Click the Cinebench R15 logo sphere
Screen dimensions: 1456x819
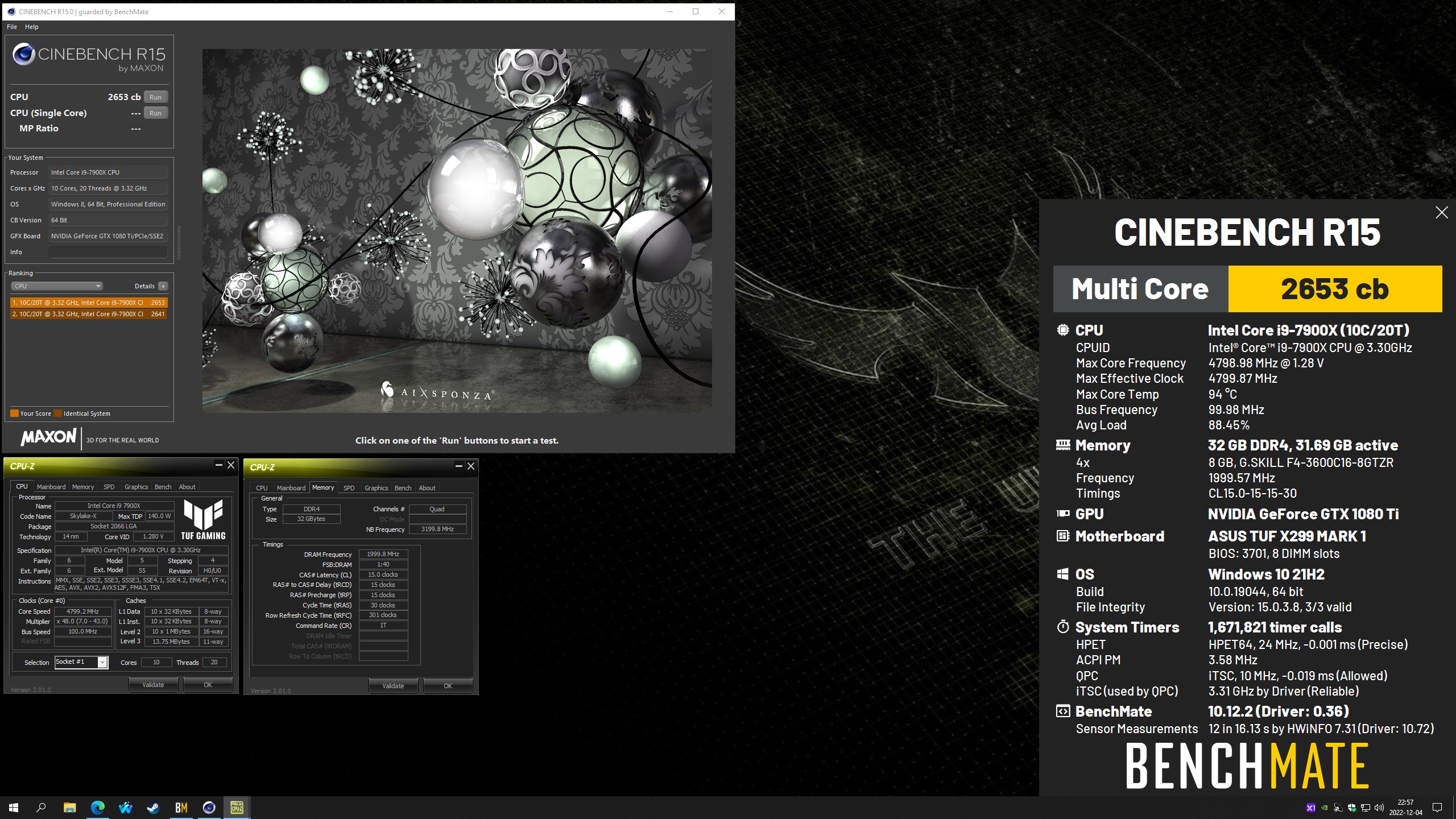pyautogui.click(x=24, y=54)
